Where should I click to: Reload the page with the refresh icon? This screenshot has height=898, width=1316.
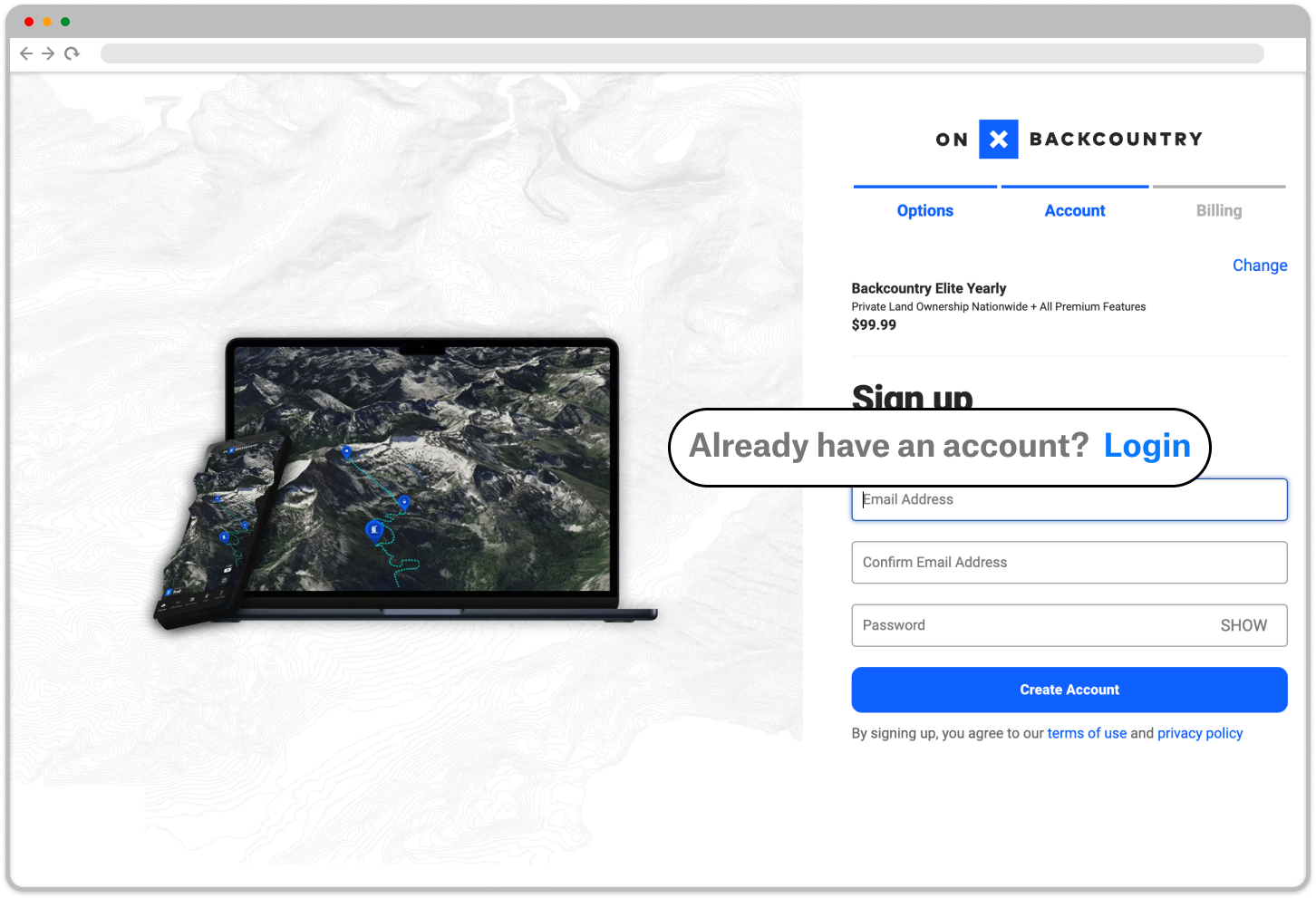72,53
